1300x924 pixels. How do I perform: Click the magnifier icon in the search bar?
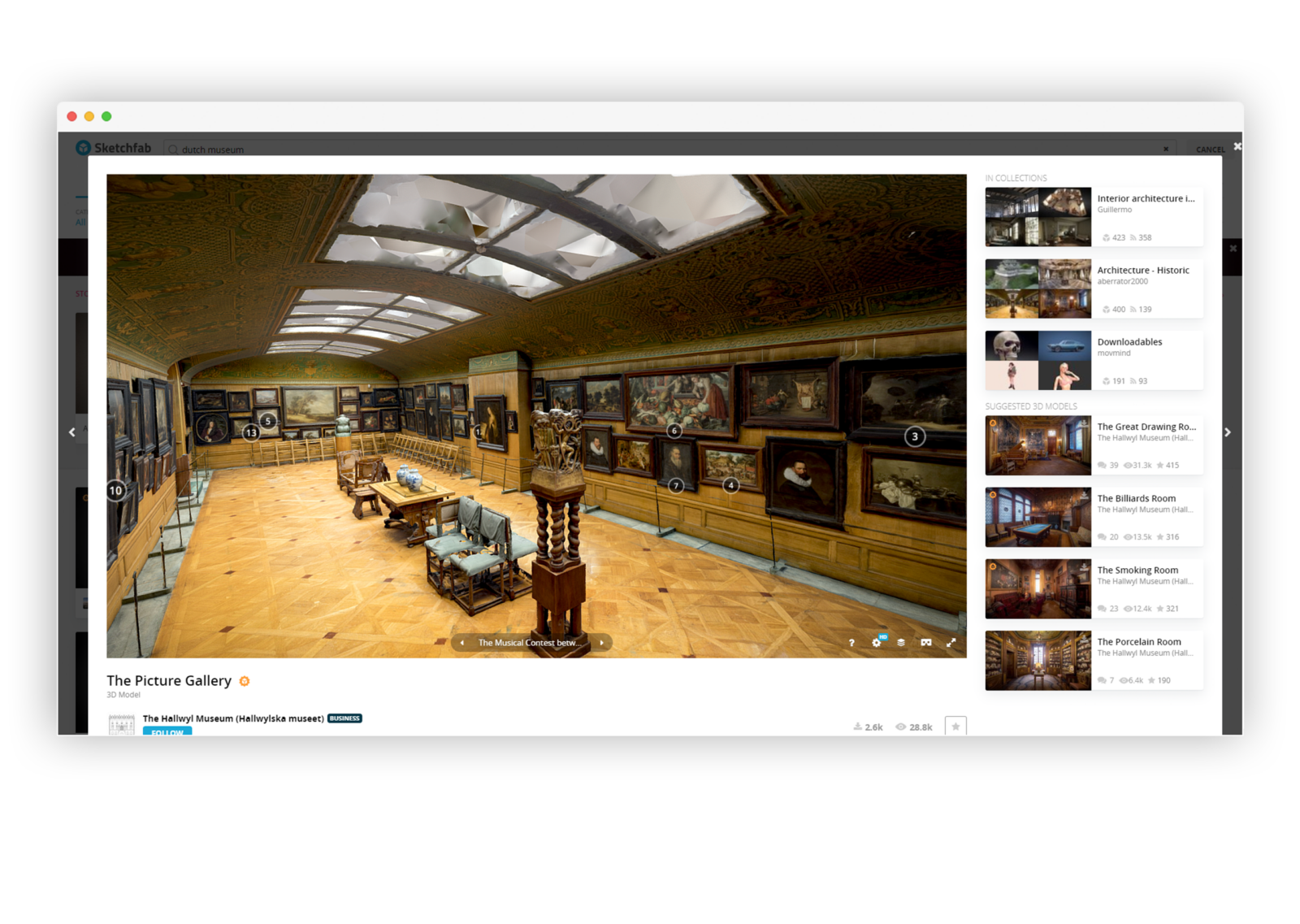pyautogui.click(x=172, y=150)
